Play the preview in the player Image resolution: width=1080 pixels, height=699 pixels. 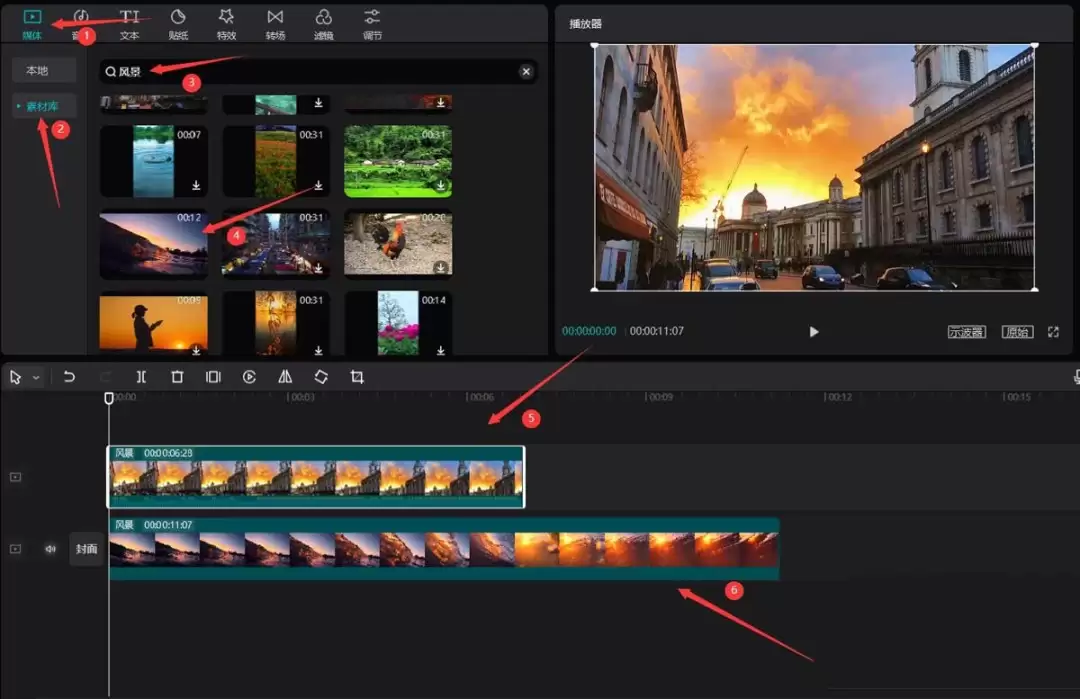coord(813,332)
